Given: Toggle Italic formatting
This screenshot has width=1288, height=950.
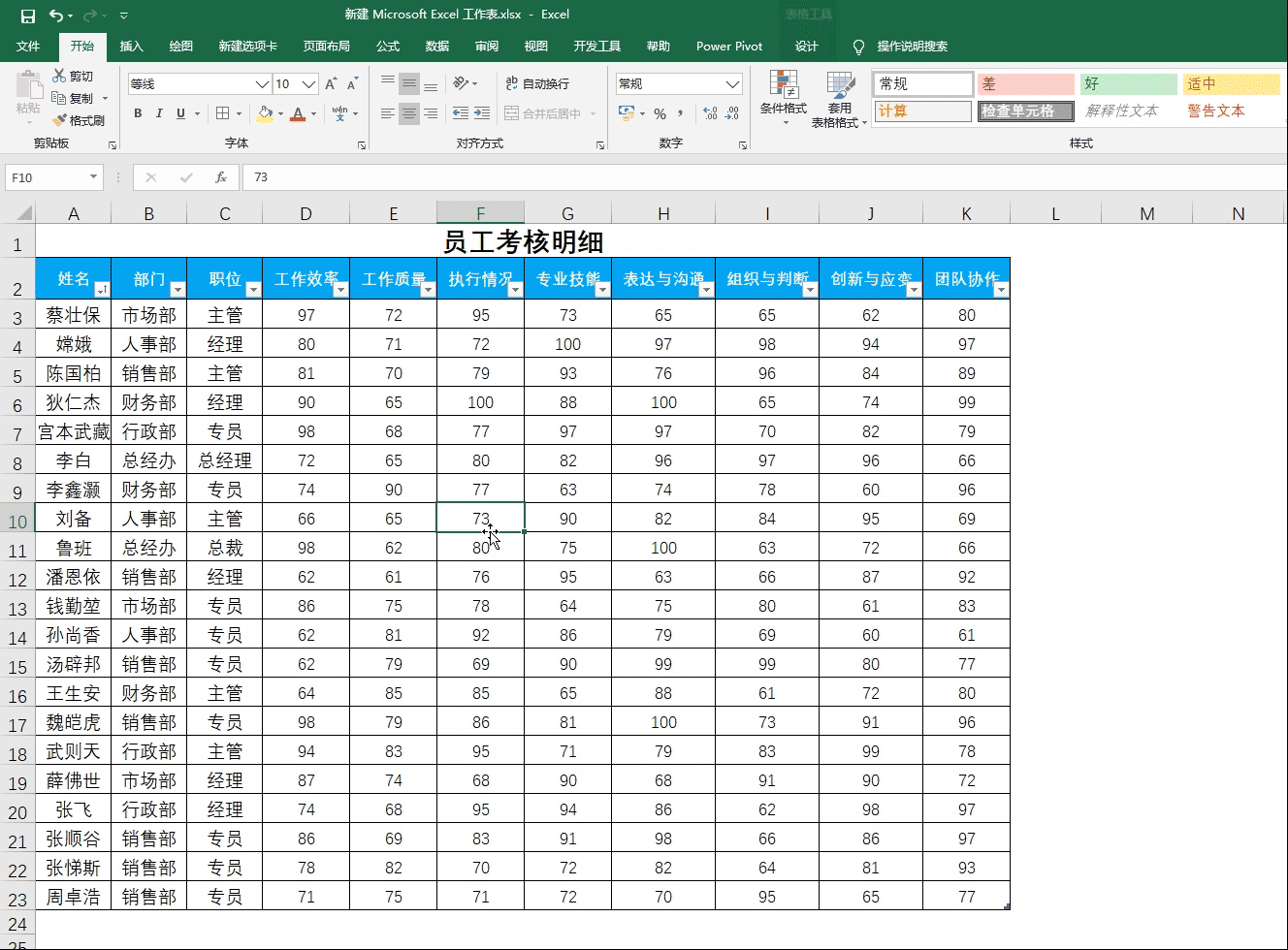Looking at the screenshot, I should pos(159,113).
